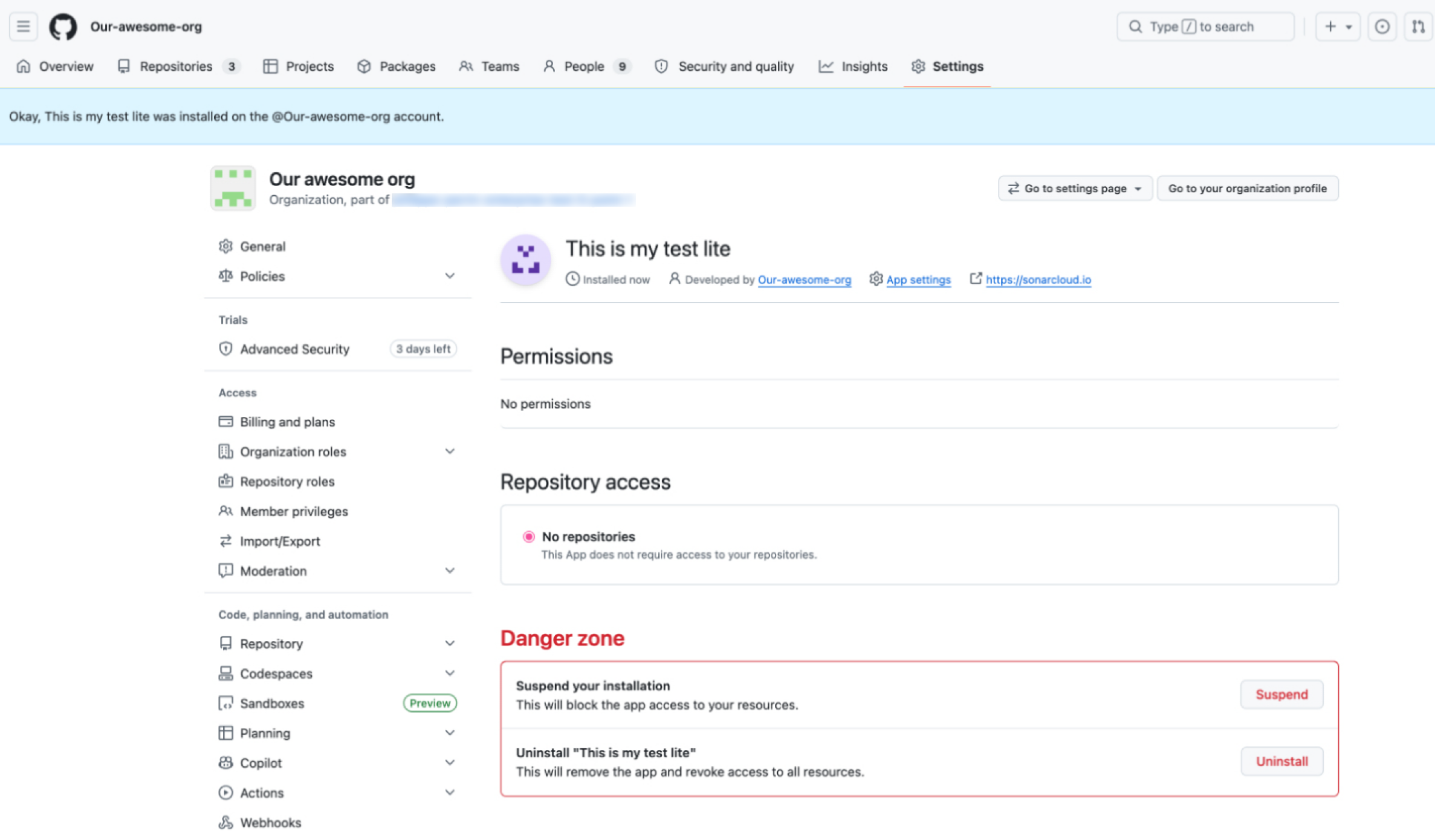Click the test lite app avatar

point(525,260)
